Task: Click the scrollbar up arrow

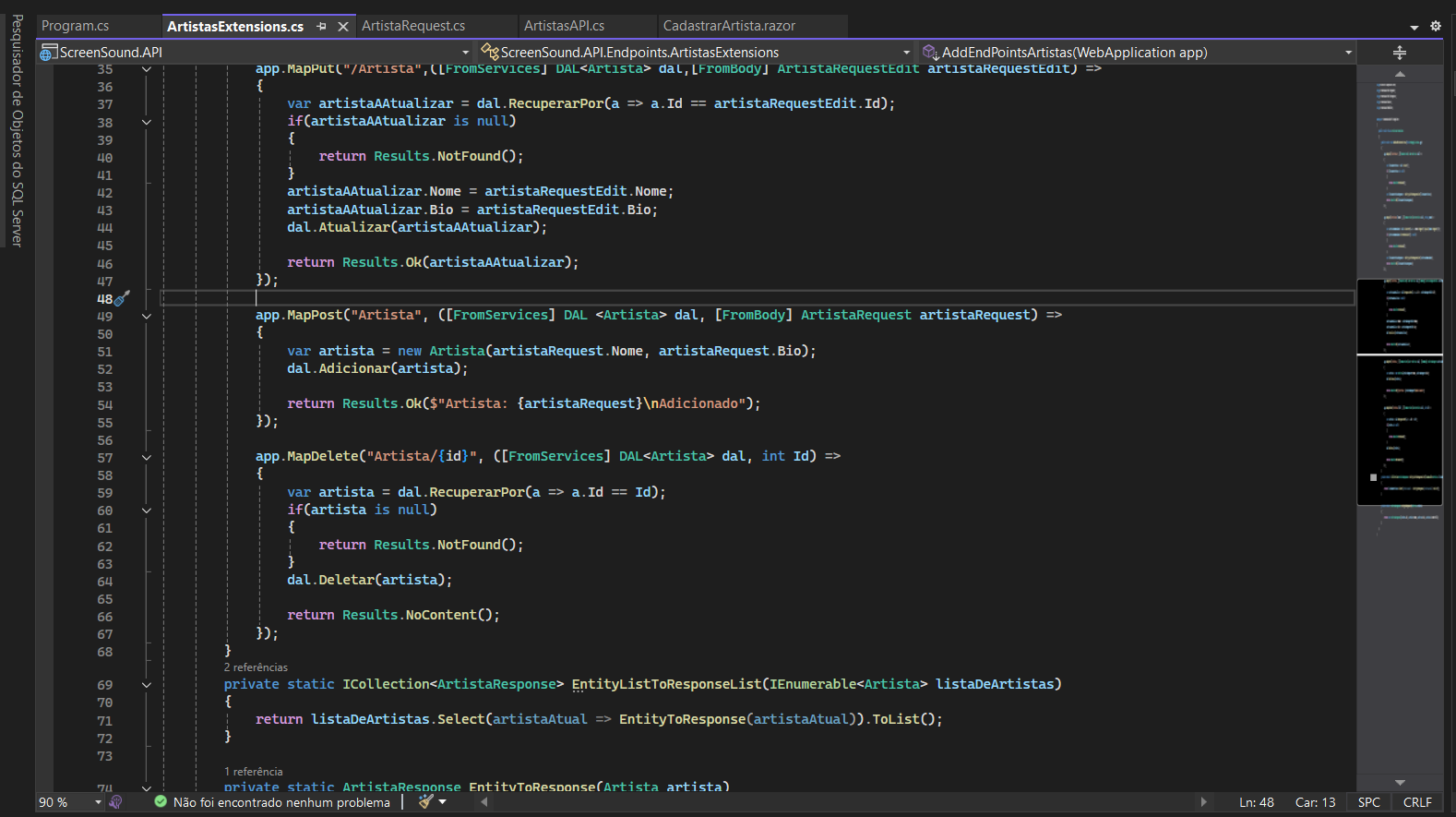Action: pos(1400,74)
